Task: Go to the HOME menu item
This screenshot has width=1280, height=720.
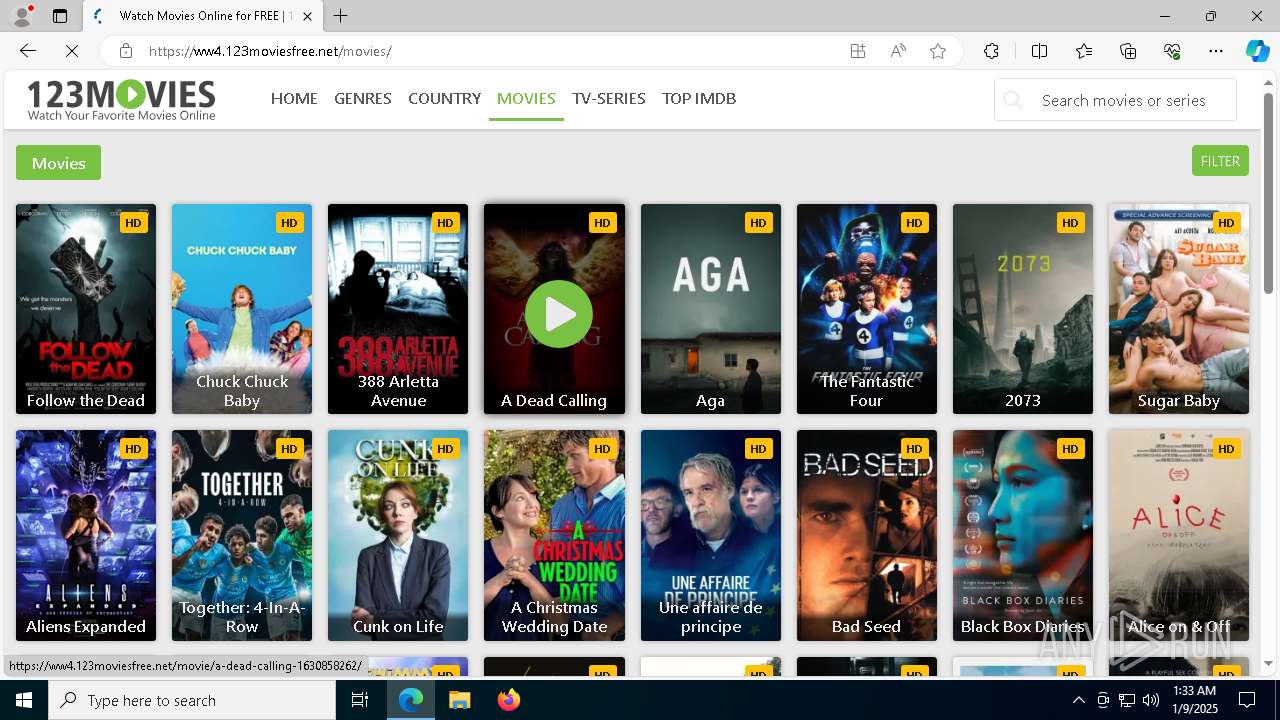Action: [294, 98]
